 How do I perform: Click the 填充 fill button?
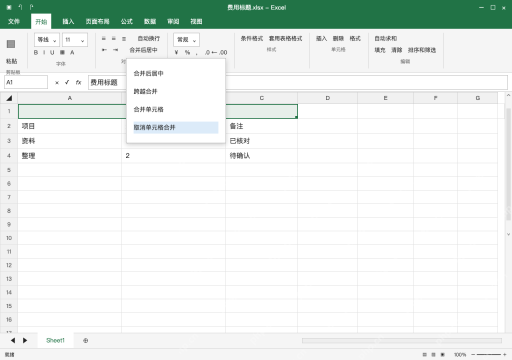click(x=380, y=50)
